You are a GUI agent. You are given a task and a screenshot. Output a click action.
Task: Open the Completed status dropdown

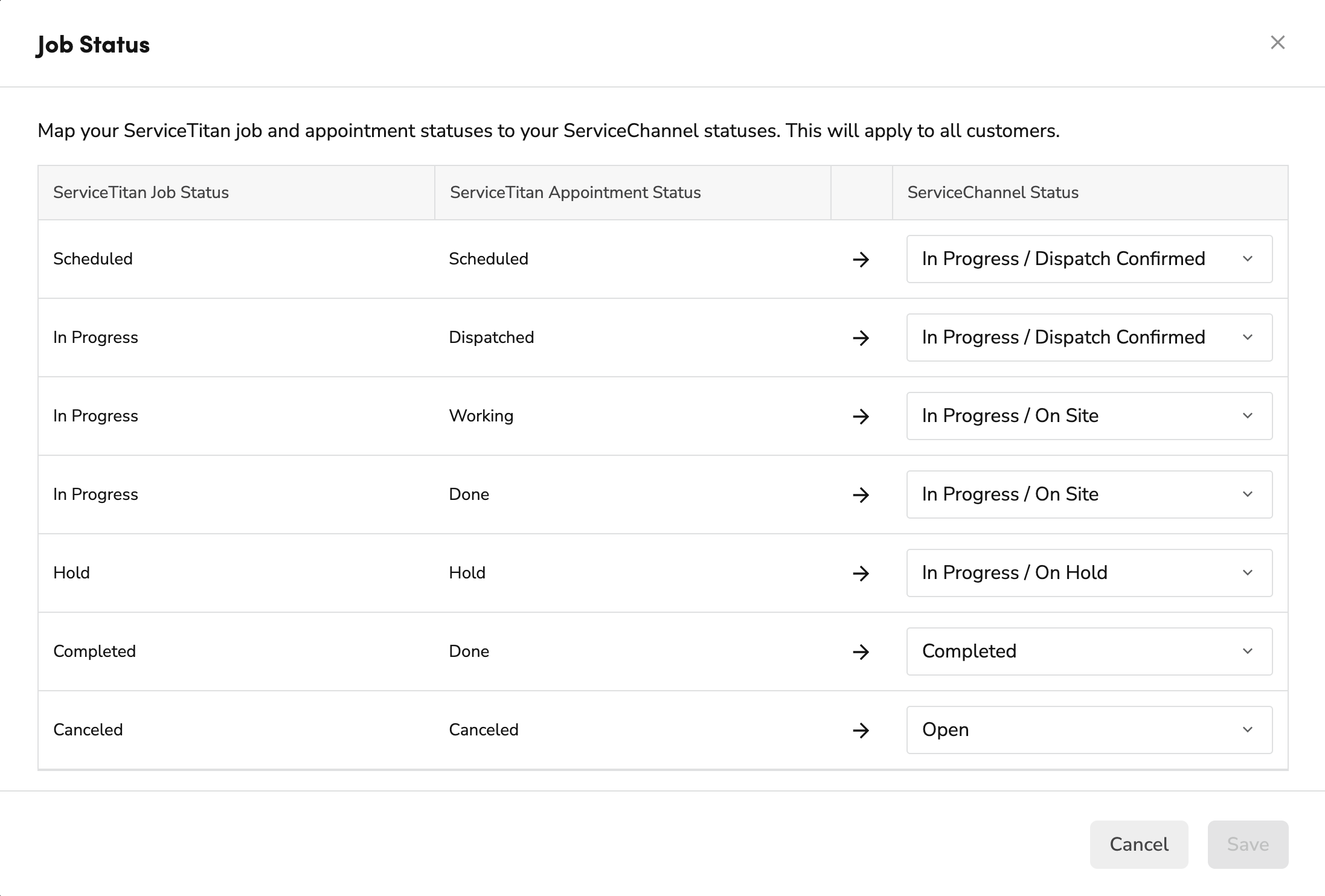[1089, 651]
